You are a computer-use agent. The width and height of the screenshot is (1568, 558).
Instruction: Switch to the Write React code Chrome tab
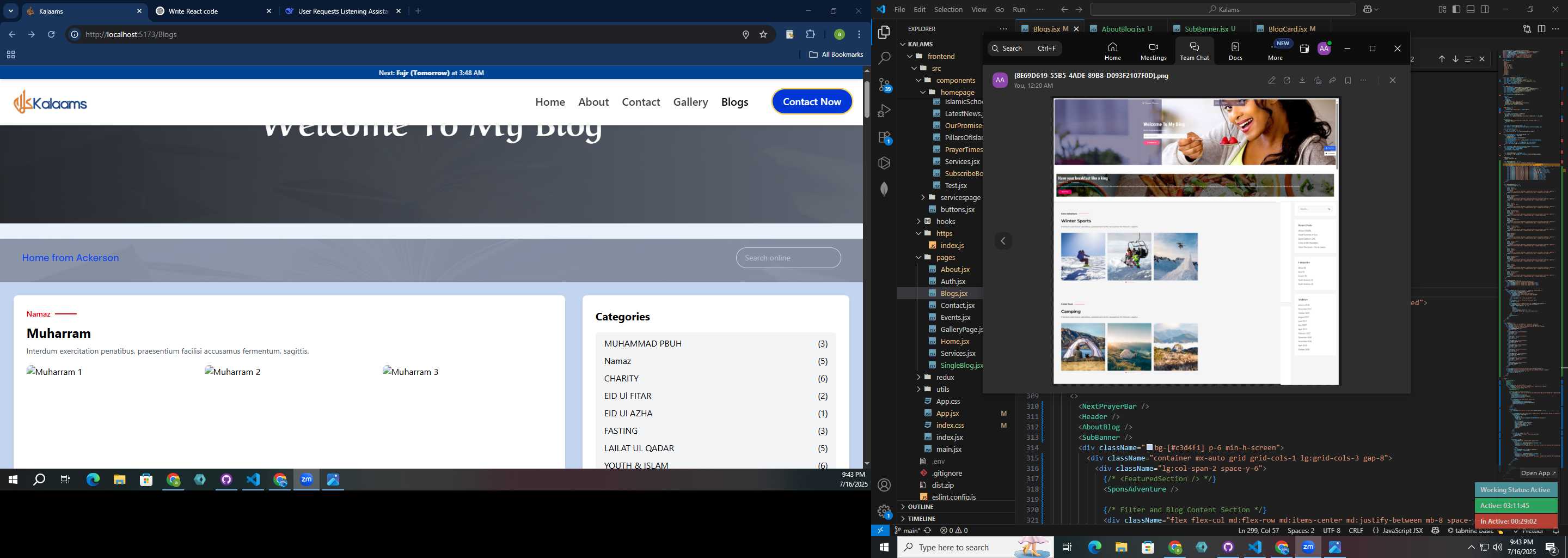pyautogui.click(x=213, y=11)
